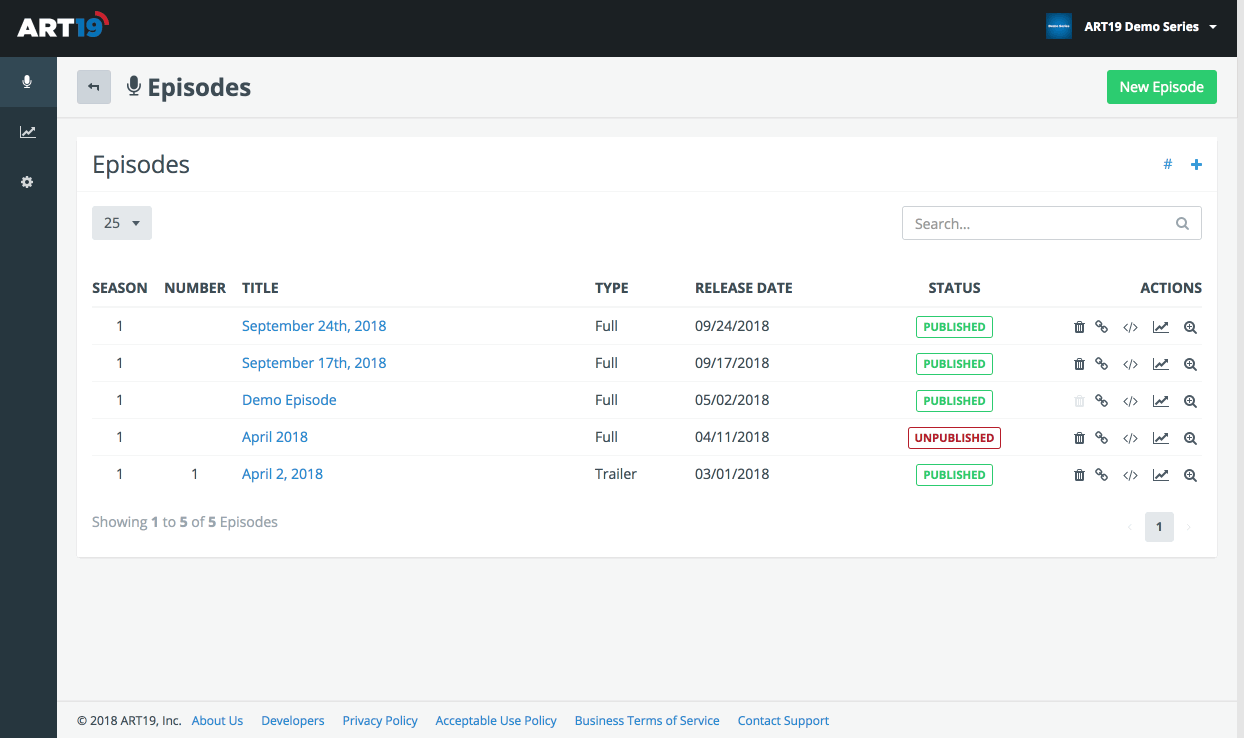Screen dimensions: 1244x738
Task: Sort table by Title column header
Action: (x=260, y=288)
